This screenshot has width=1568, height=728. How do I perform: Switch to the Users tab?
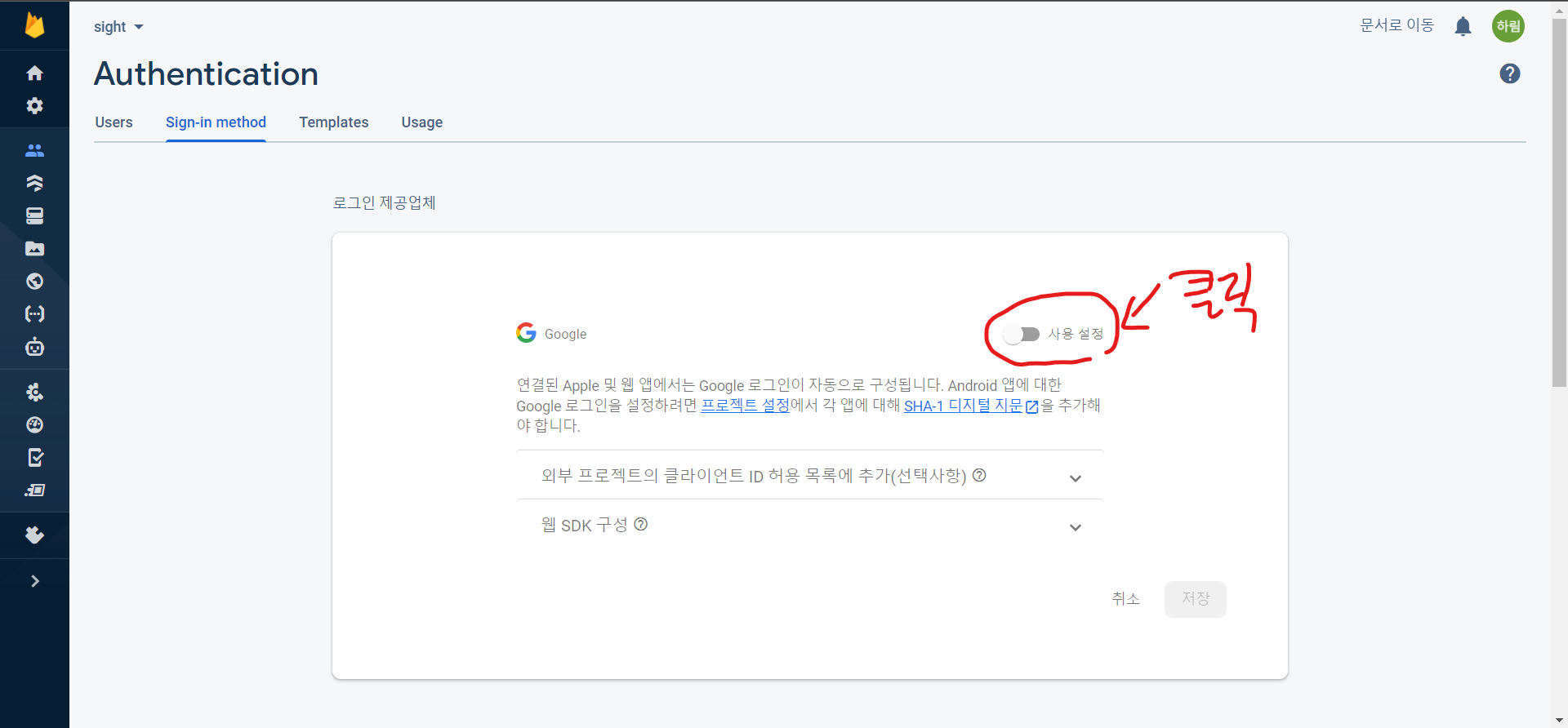pos(114,122)
